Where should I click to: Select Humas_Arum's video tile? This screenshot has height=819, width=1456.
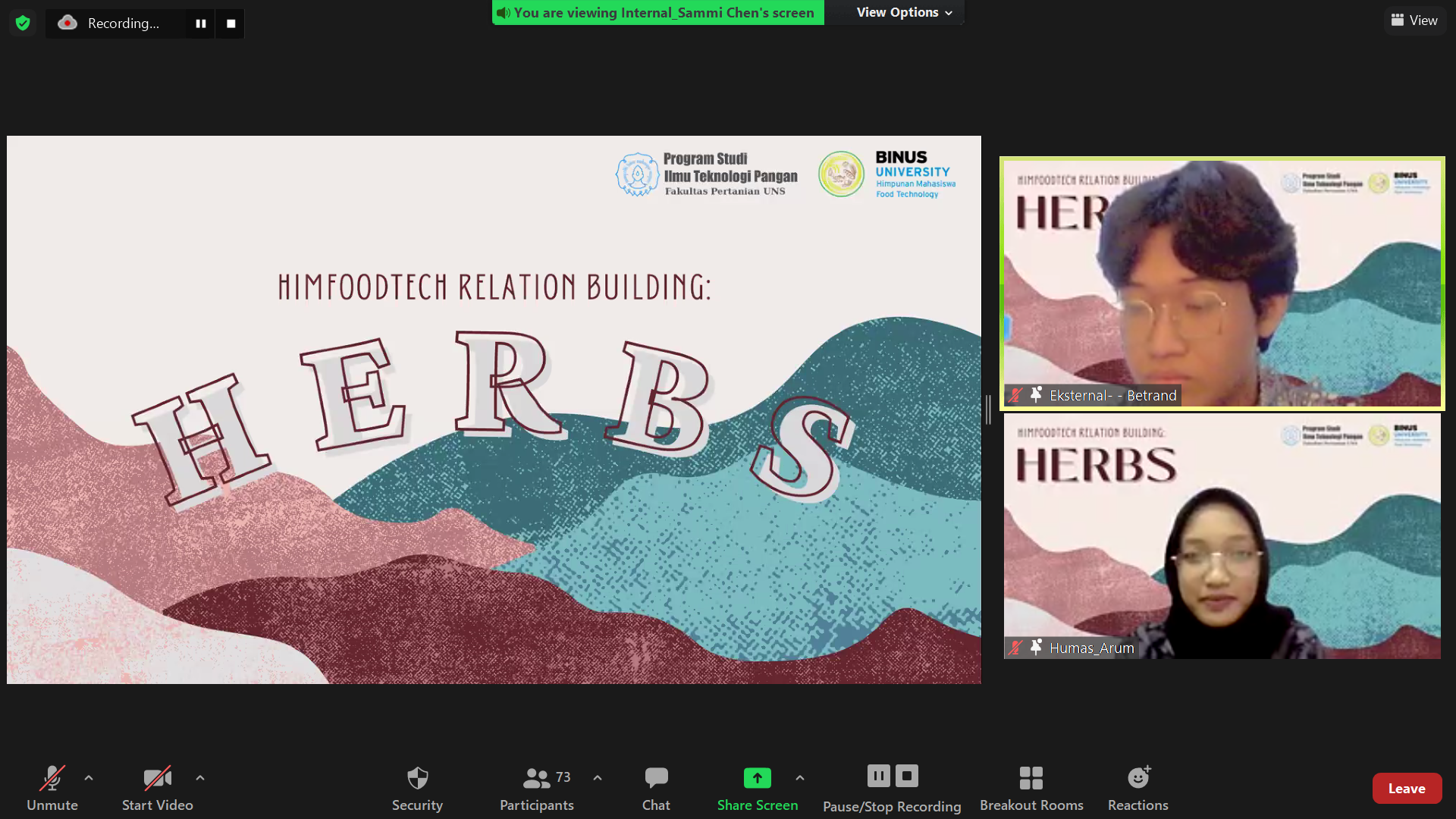(x=1222, y=536)
